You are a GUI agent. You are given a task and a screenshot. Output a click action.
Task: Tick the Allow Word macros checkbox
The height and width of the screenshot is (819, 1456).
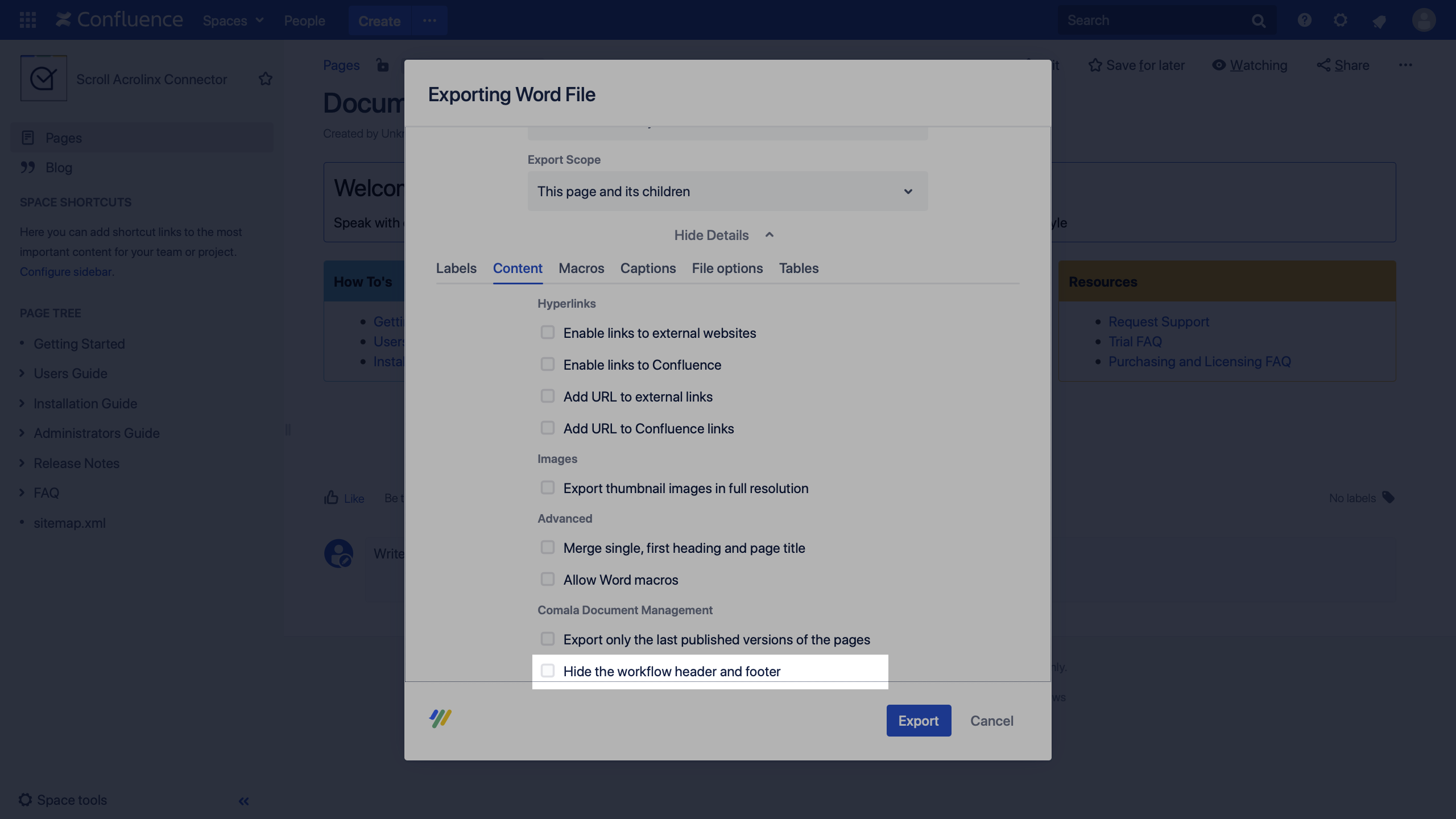click(547, 580)
